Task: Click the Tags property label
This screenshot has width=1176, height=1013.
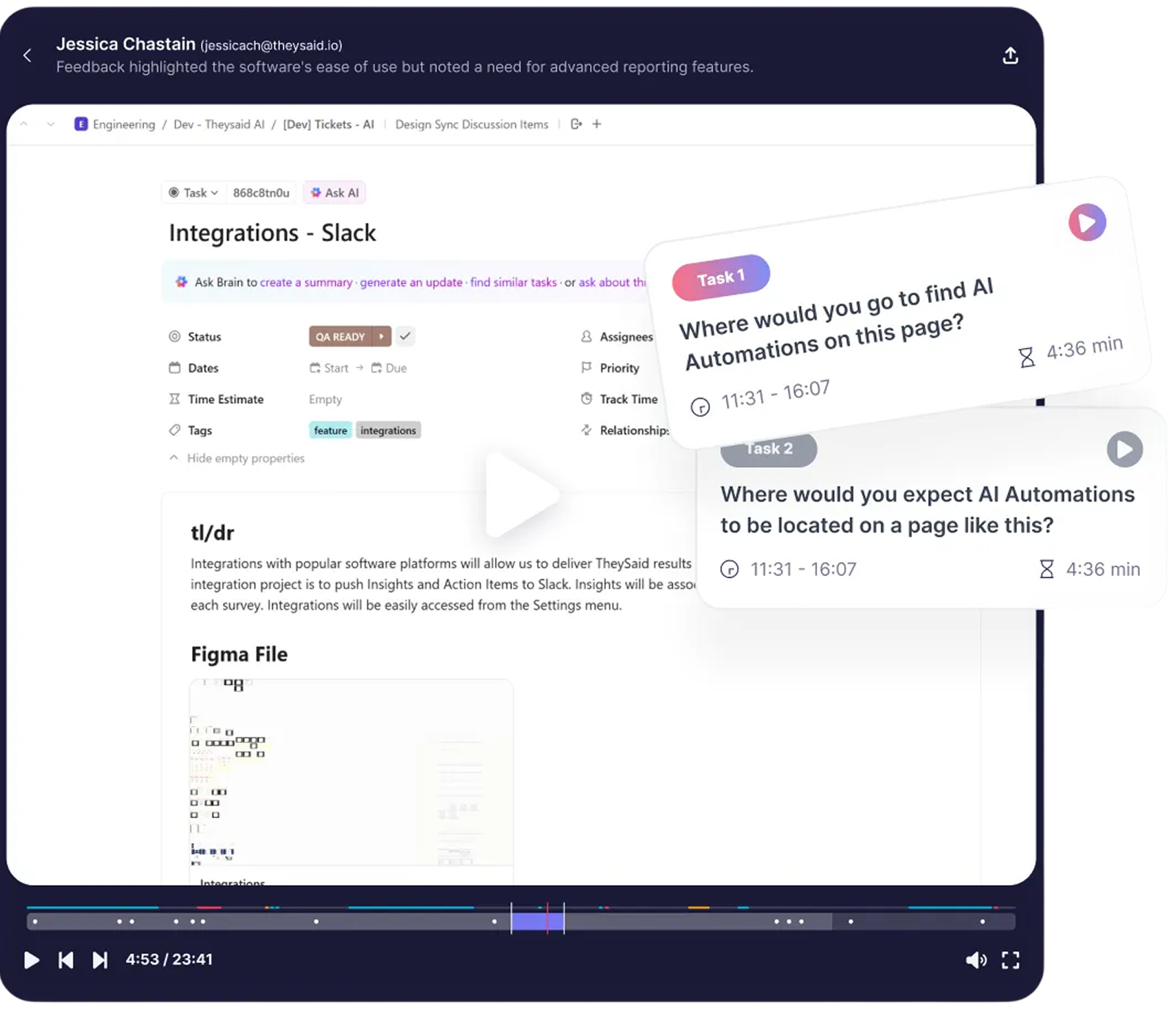Action: (200, 430)
